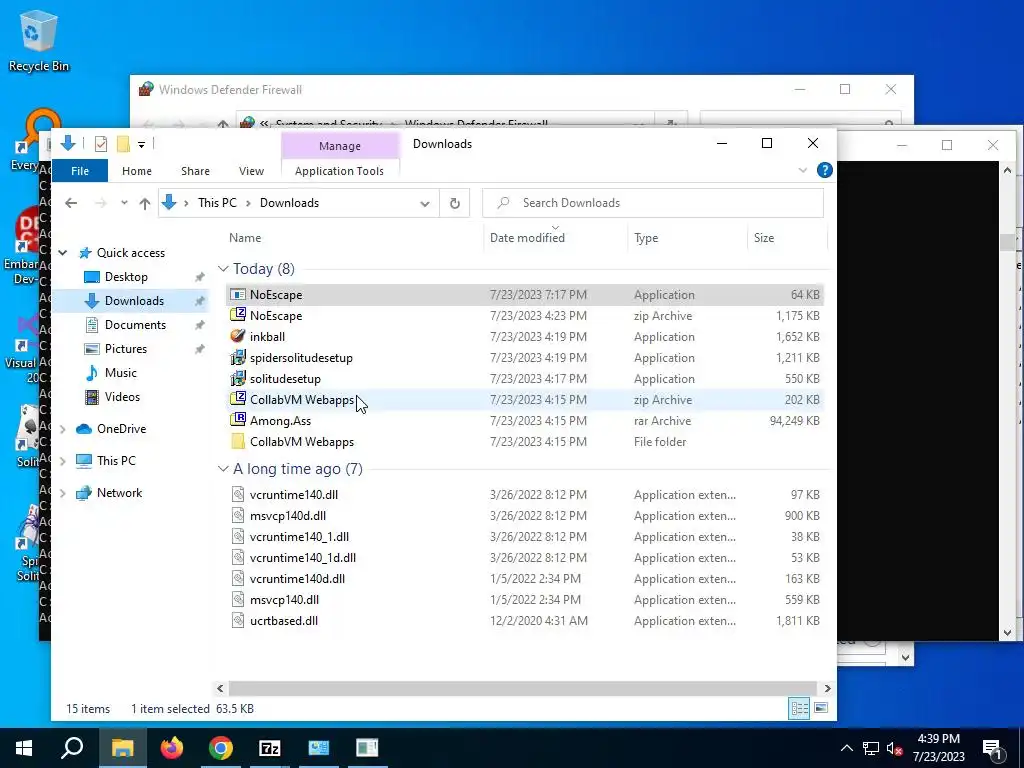Open Pictures in the navigation pane
The width and height of the screenshot is (1024, 768).
(125, 349)
